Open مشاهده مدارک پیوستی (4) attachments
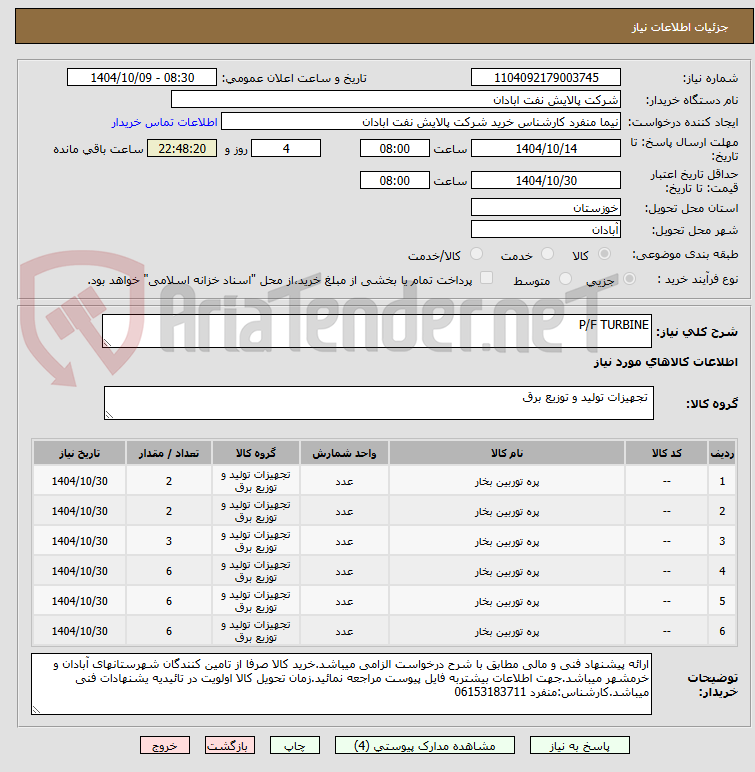 click(x=425, y=746)
